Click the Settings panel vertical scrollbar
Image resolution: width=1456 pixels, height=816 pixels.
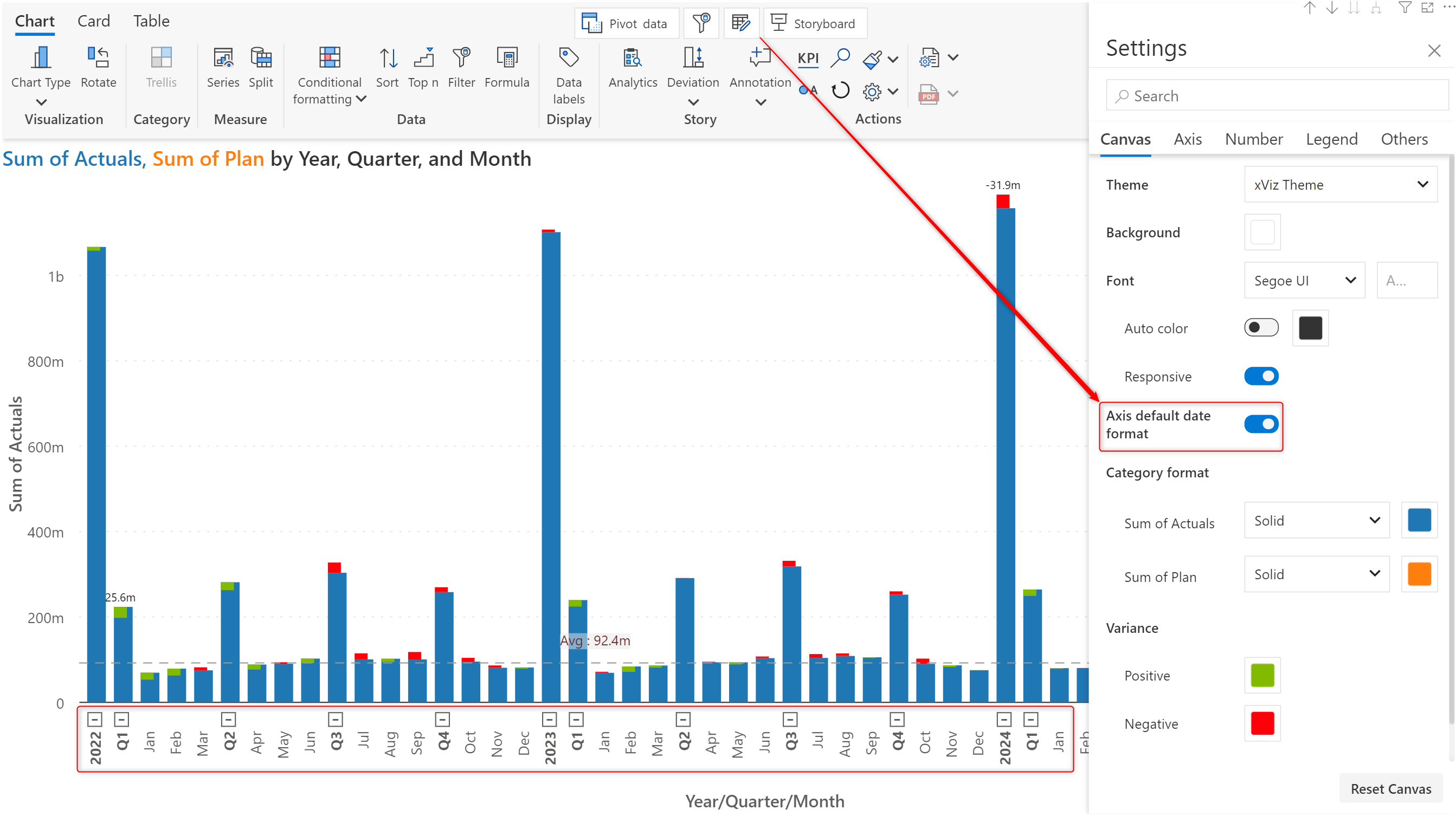[1451, 441]
